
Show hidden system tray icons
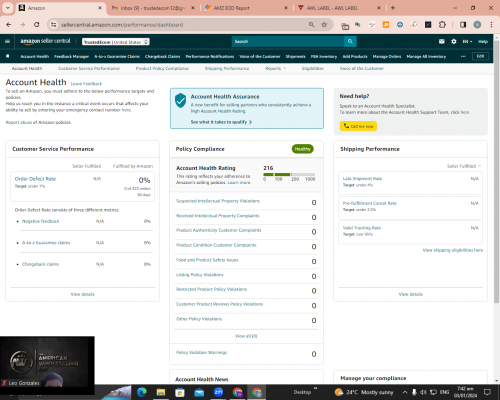[x=405, y=392]
